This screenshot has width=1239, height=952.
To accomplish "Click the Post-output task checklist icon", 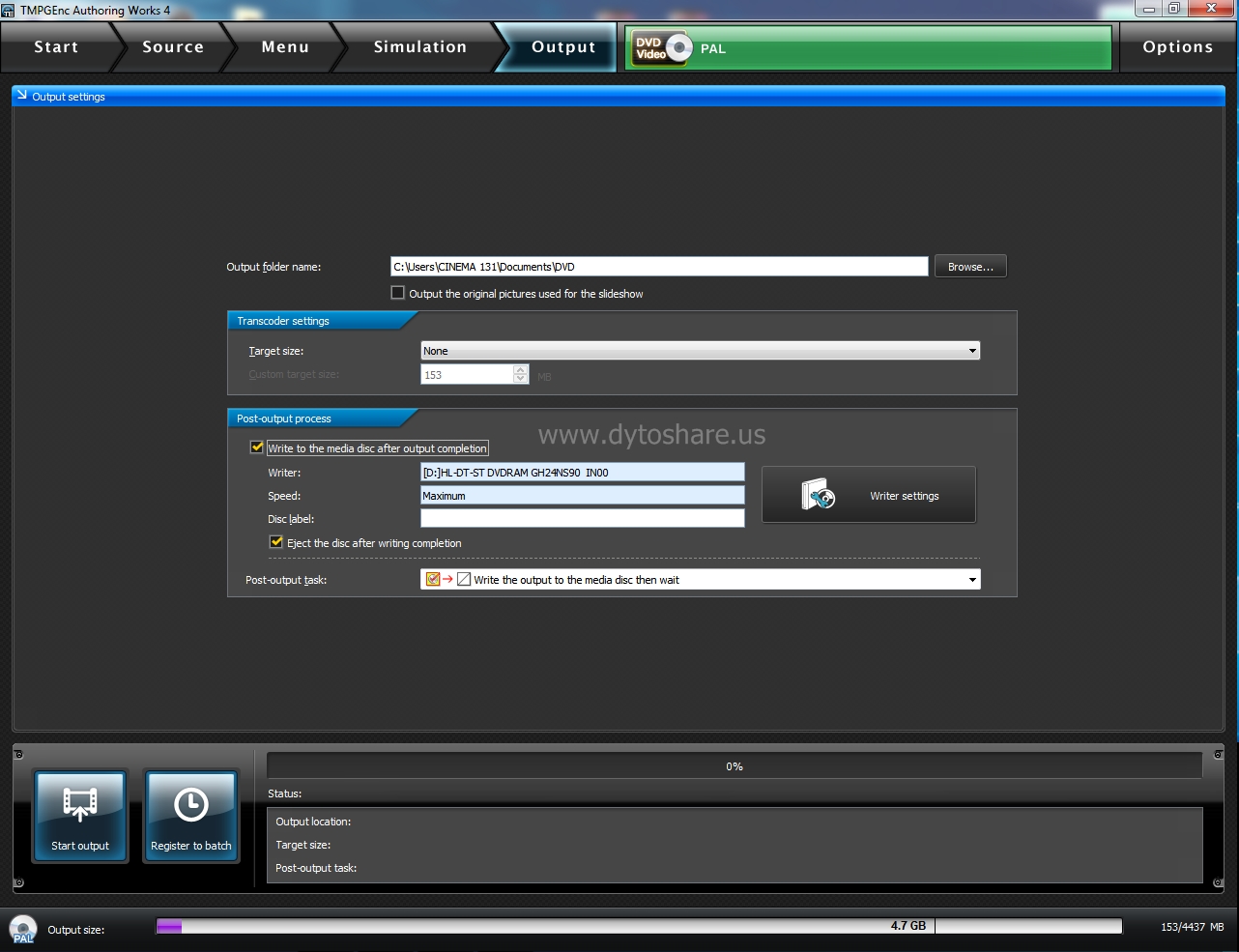I will point(433,580).
